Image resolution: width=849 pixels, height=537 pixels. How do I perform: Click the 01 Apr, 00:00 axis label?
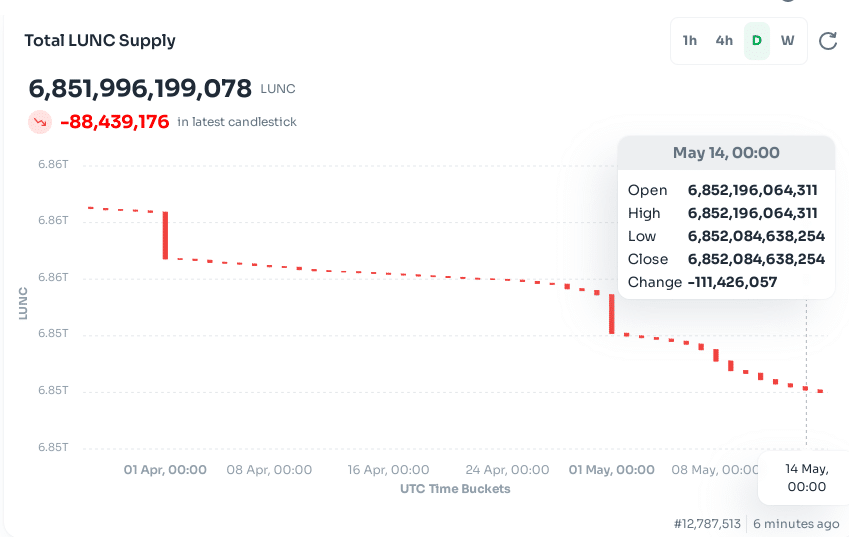165,470
